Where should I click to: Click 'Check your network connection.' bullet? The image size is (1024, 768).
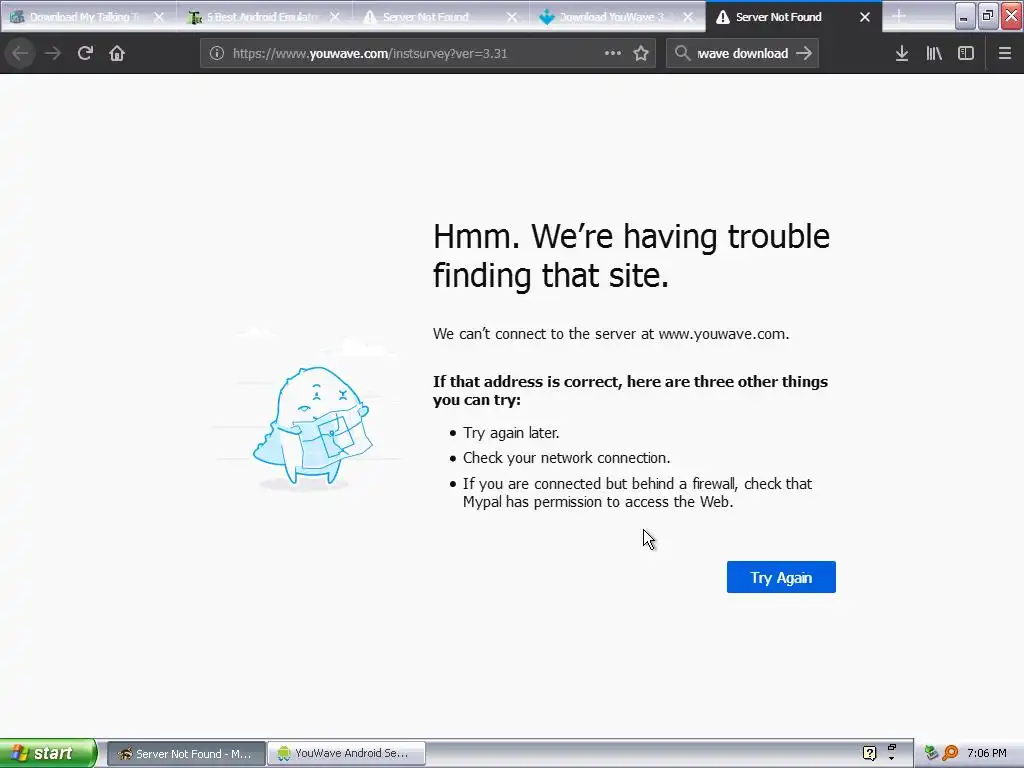click(567, 458)
